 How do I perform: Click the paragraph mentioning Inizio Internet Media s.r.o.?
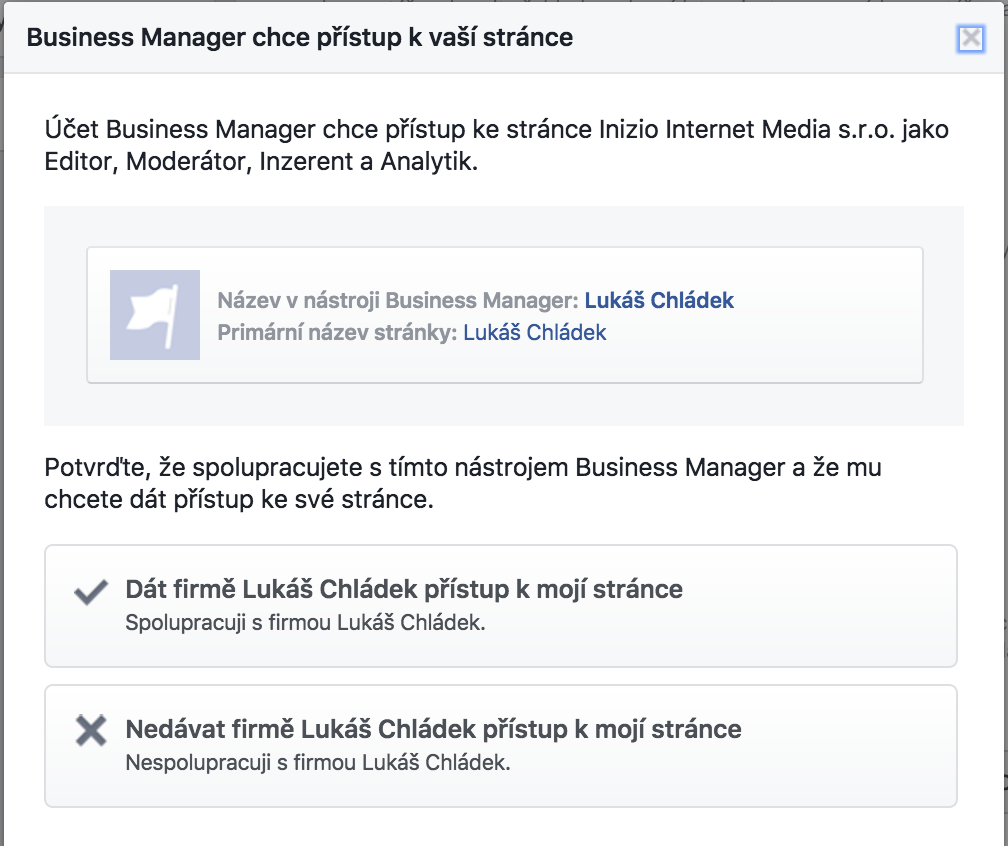[496, 145]
